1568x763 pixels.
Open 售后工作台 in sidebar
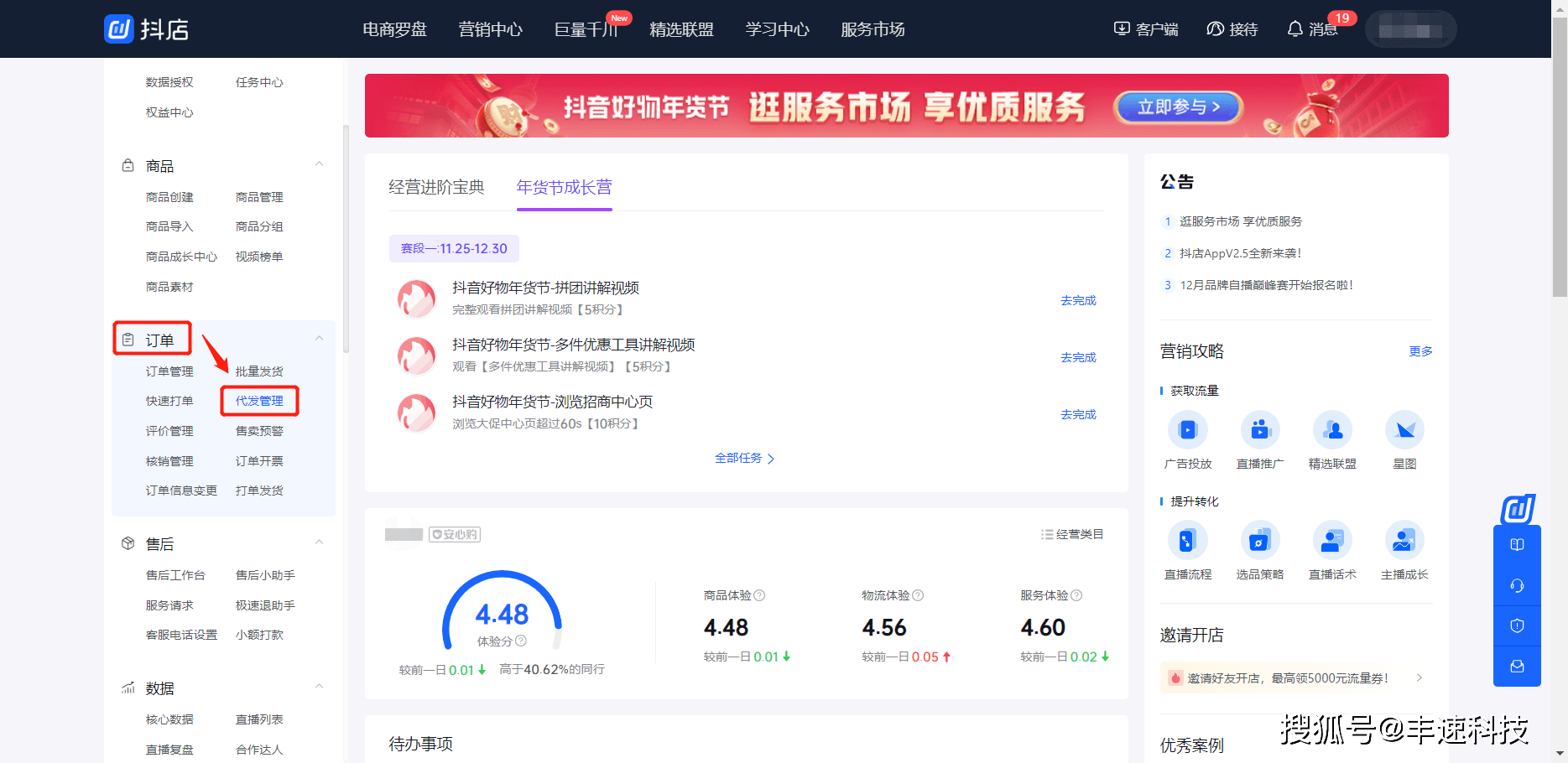[175, 575]
